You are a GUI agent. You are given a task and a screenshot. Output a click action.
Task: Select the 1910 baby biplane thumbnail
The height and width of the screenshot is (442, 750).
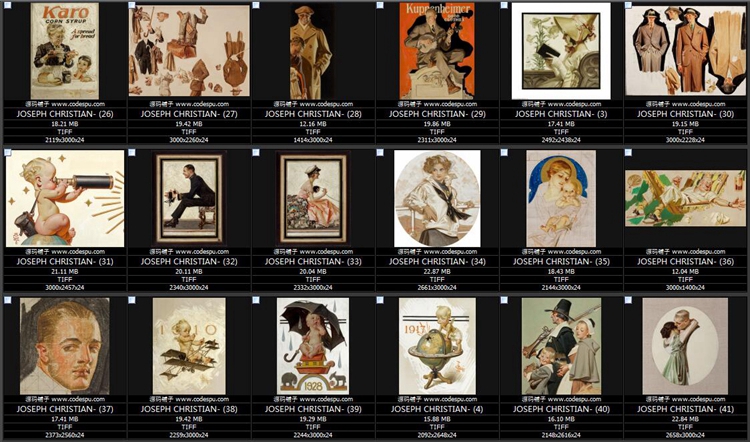[189, 346]
